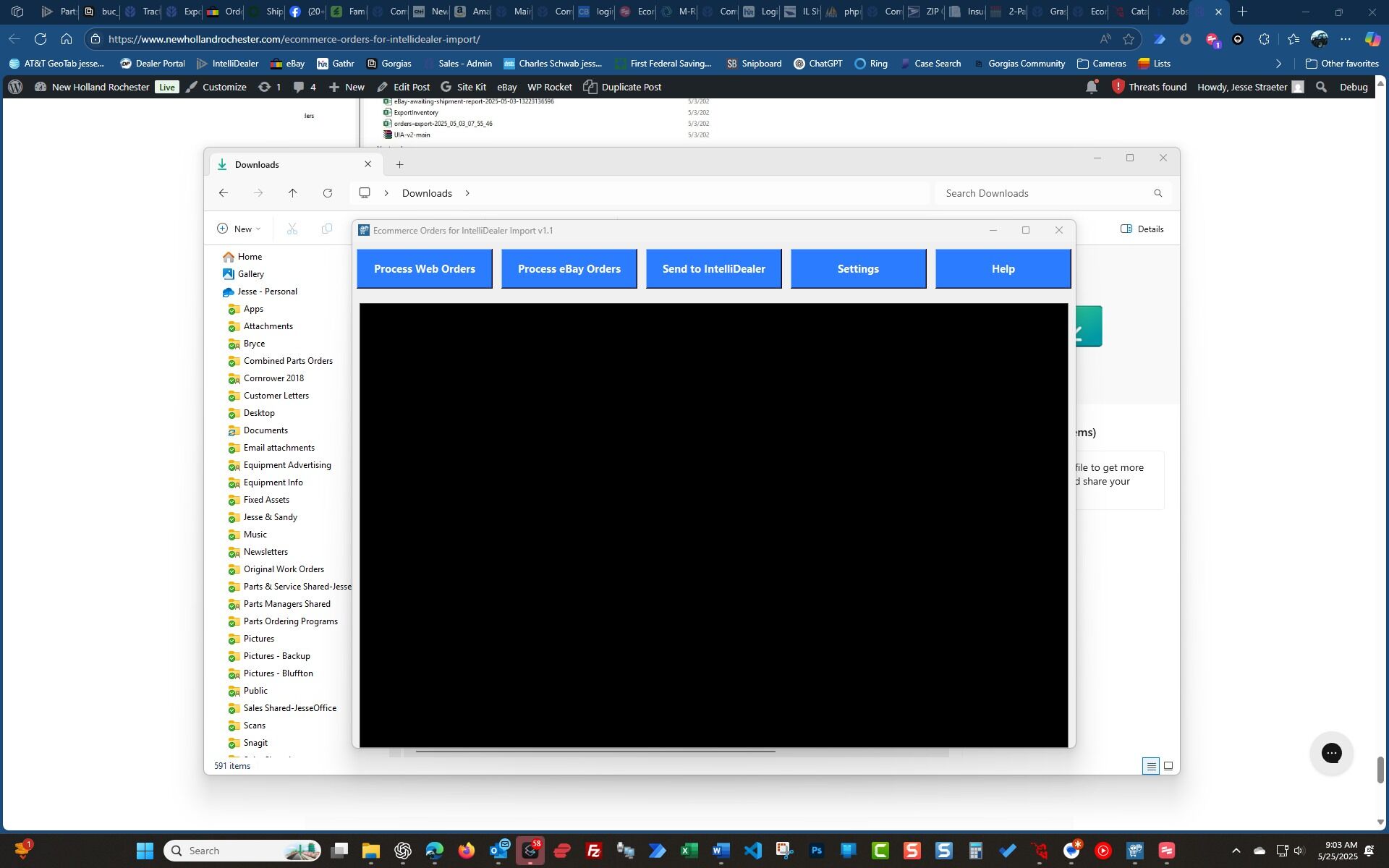Image resolution: width=1389 pixels, height=868 pixels.
Task: Click the Send to IntelliDealer button
Action: point(713,269)
